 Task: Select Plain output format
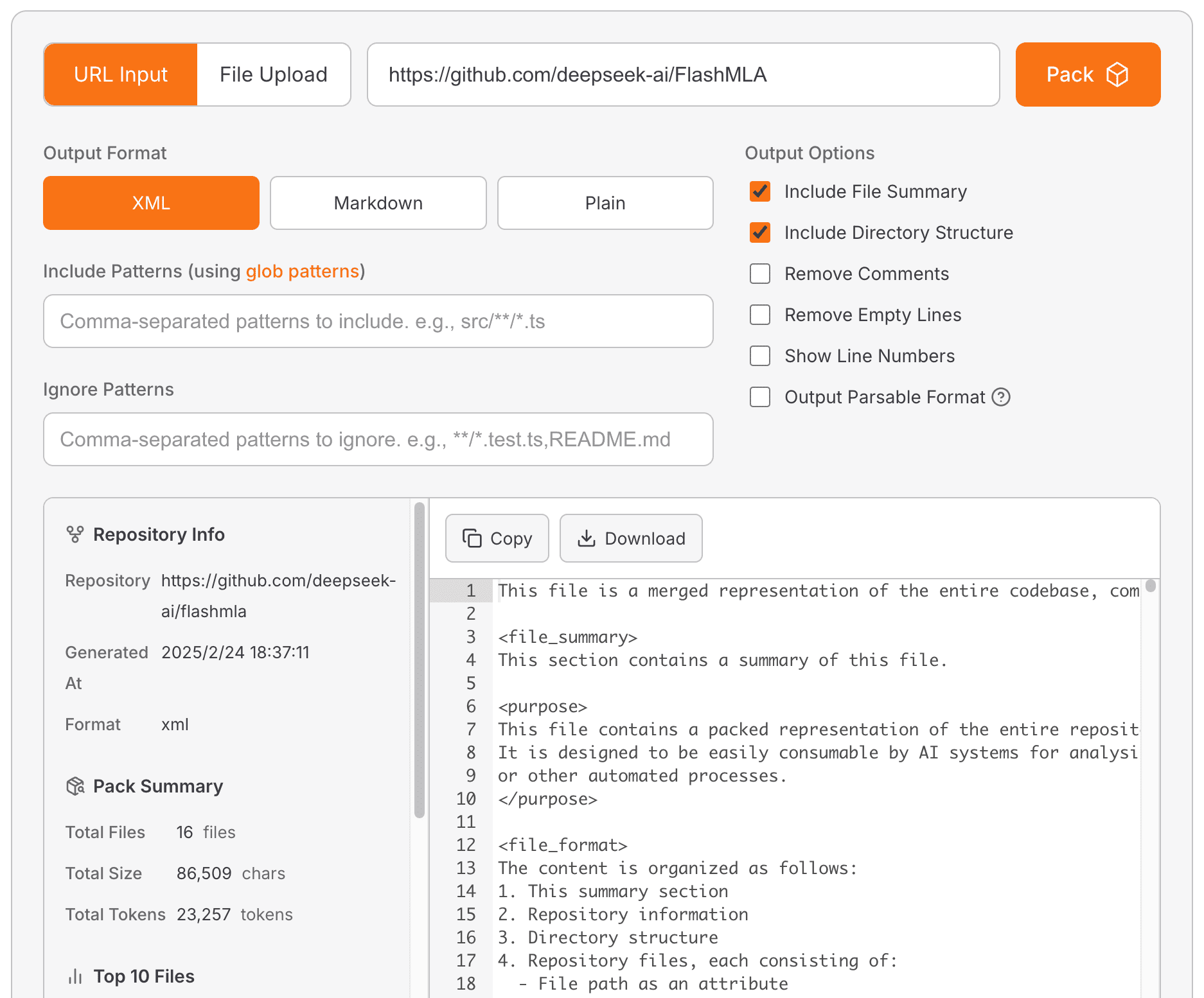pos(605,203)
